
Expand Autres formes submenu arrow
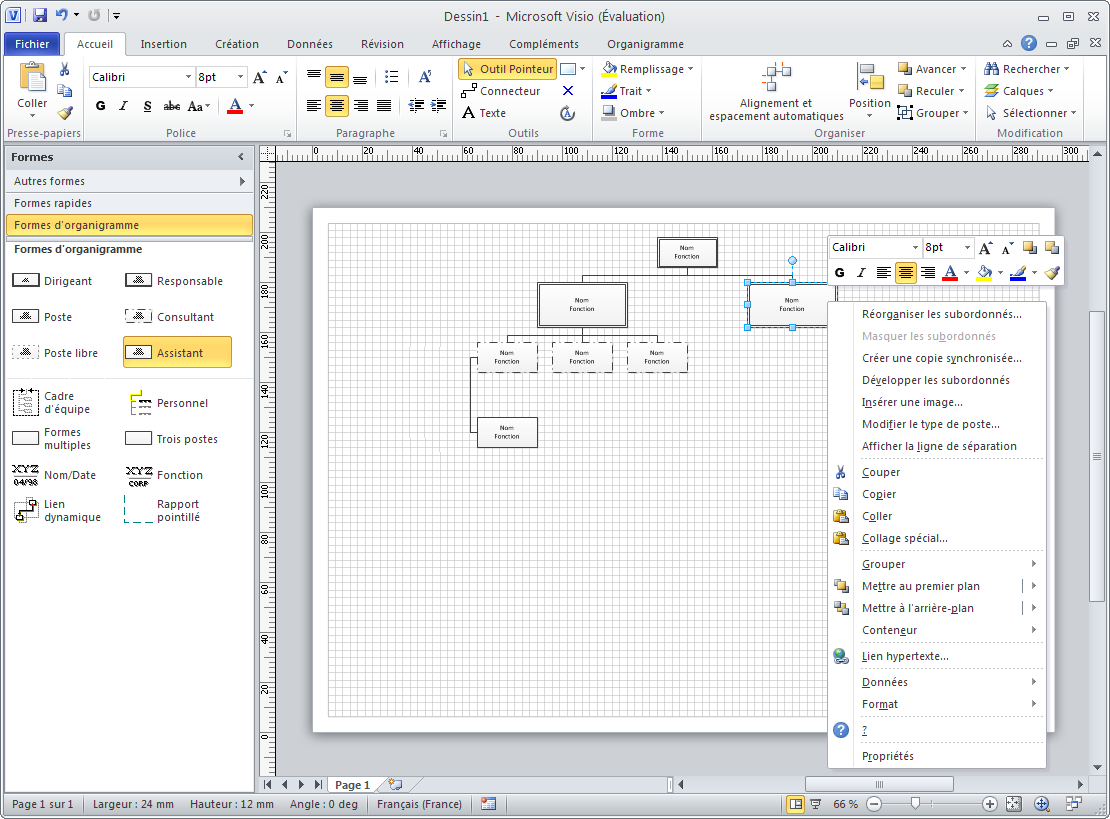[242, 181]
